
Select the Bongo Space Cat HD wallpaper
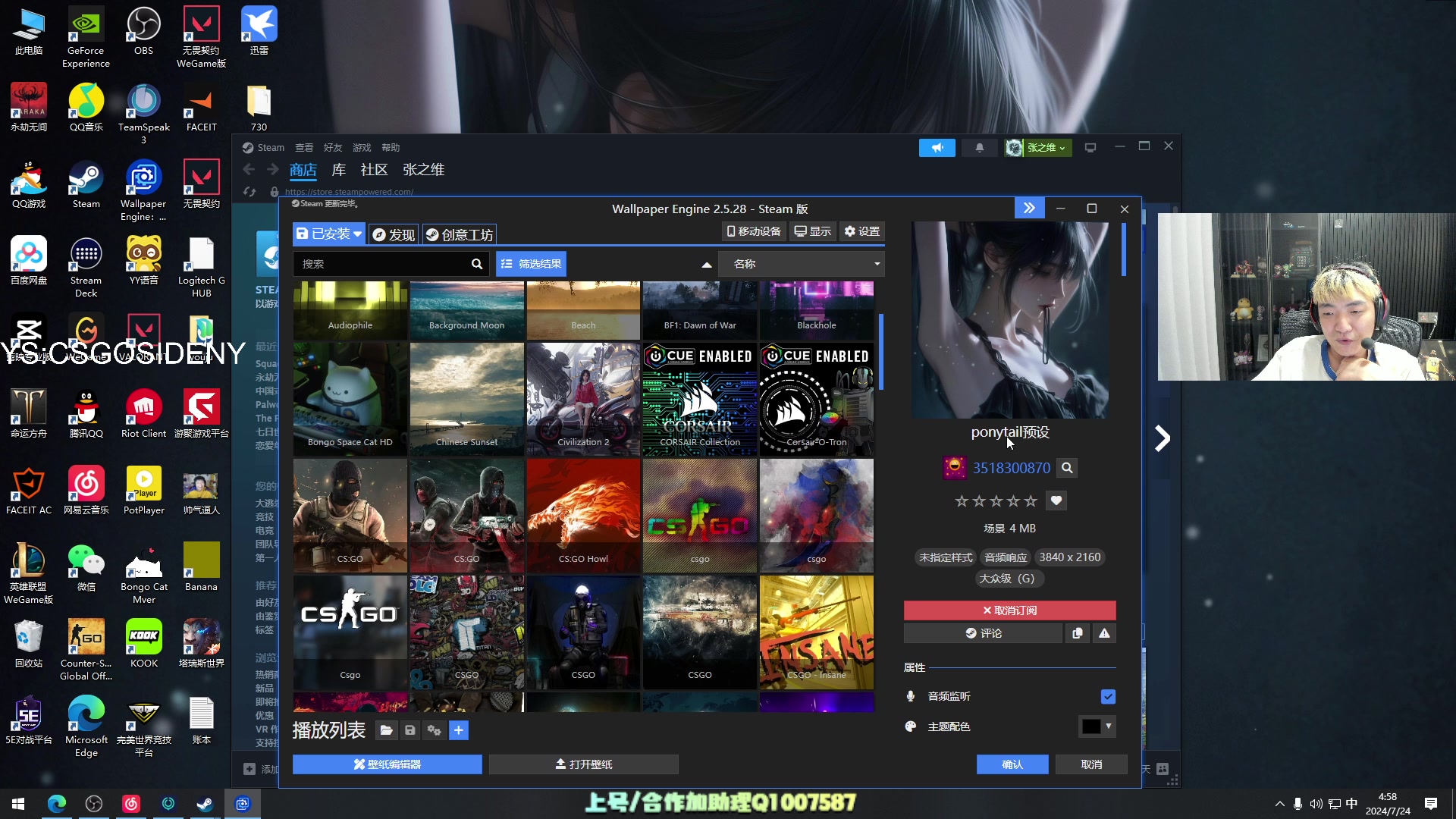pyautogui.click(x=350, y=399)
